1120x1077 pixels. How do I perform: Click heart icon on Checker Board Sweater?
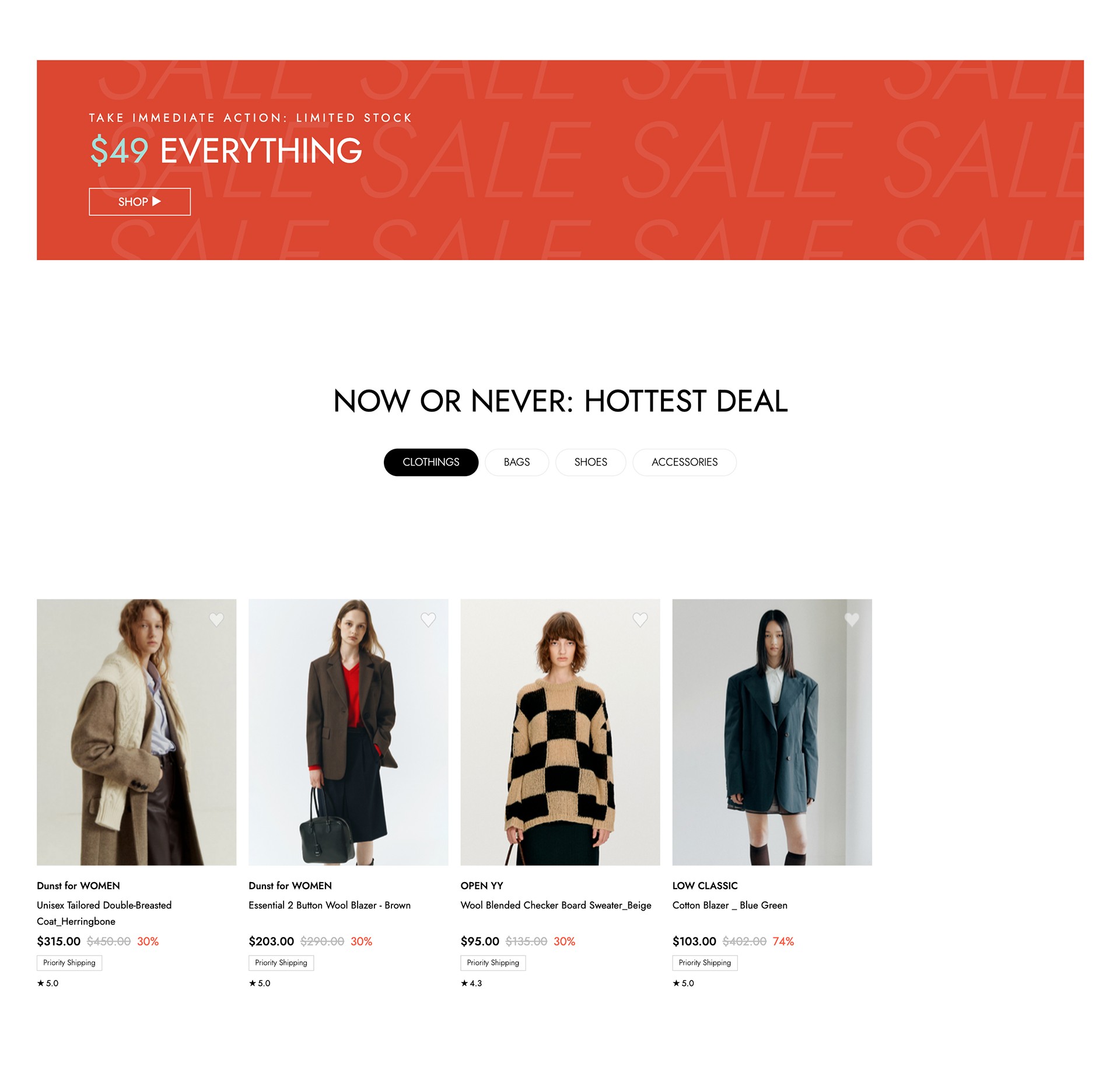coord(640,620)
